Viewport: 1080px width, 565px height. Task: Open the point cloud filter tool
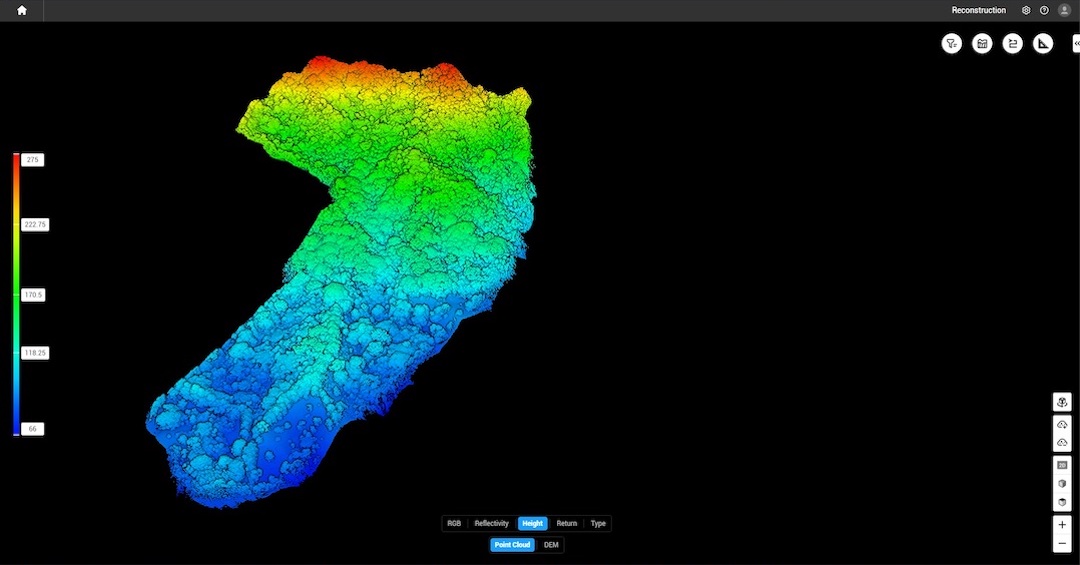click(x=952, y=43)
